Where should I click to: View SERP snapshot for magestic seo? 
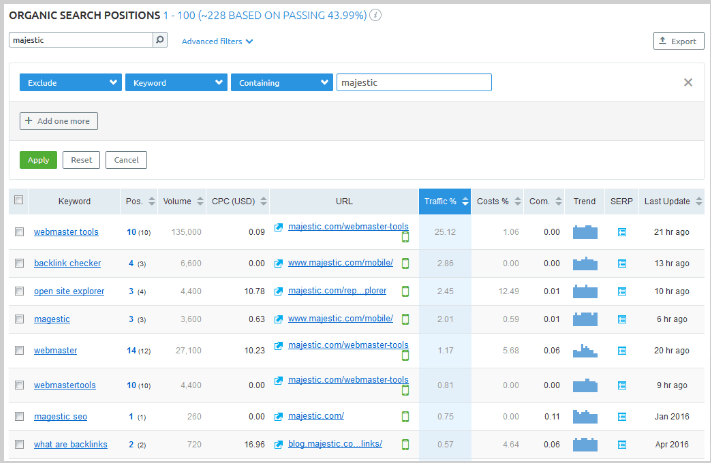pos(622,417)
